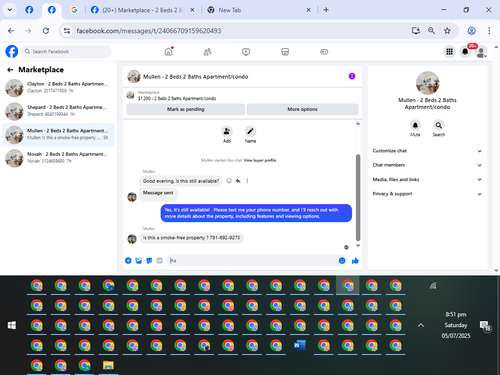Go to the Home feed icon
The image size is (500, 375).
pyautogui.click(x=169, y=52)
